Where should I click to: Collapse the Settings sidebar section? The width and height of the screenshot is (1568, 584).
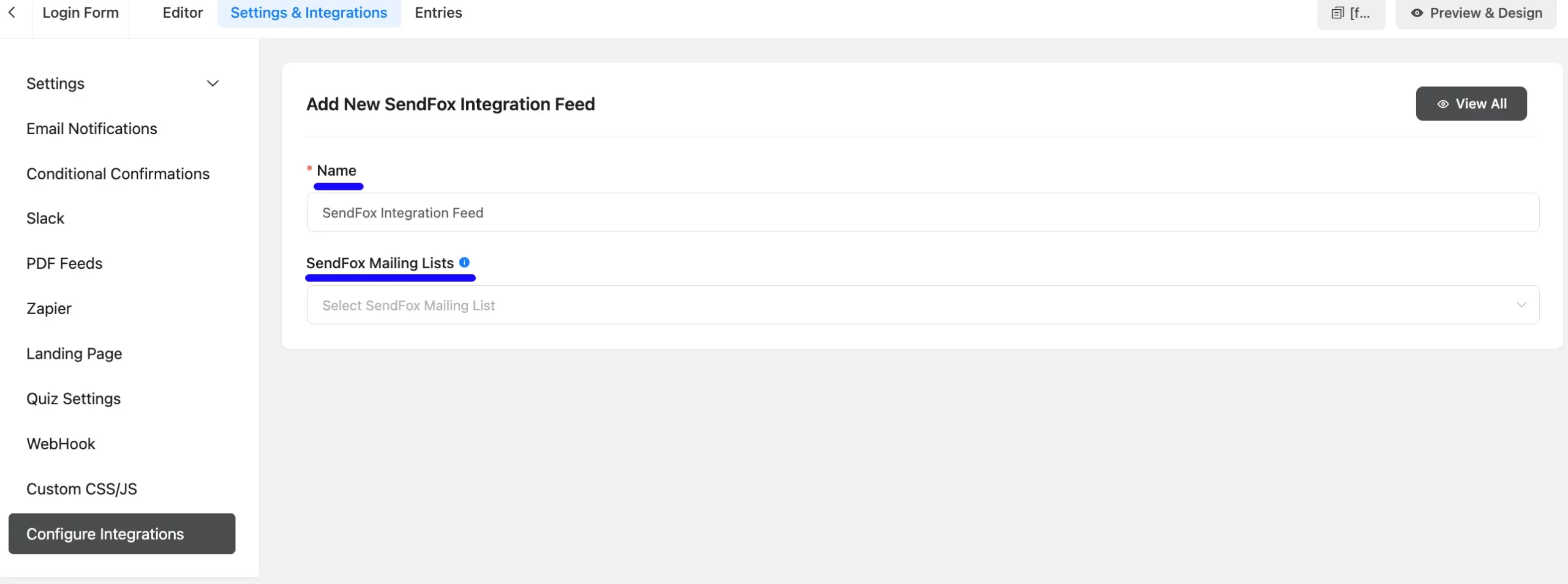[x=212, y=83]
